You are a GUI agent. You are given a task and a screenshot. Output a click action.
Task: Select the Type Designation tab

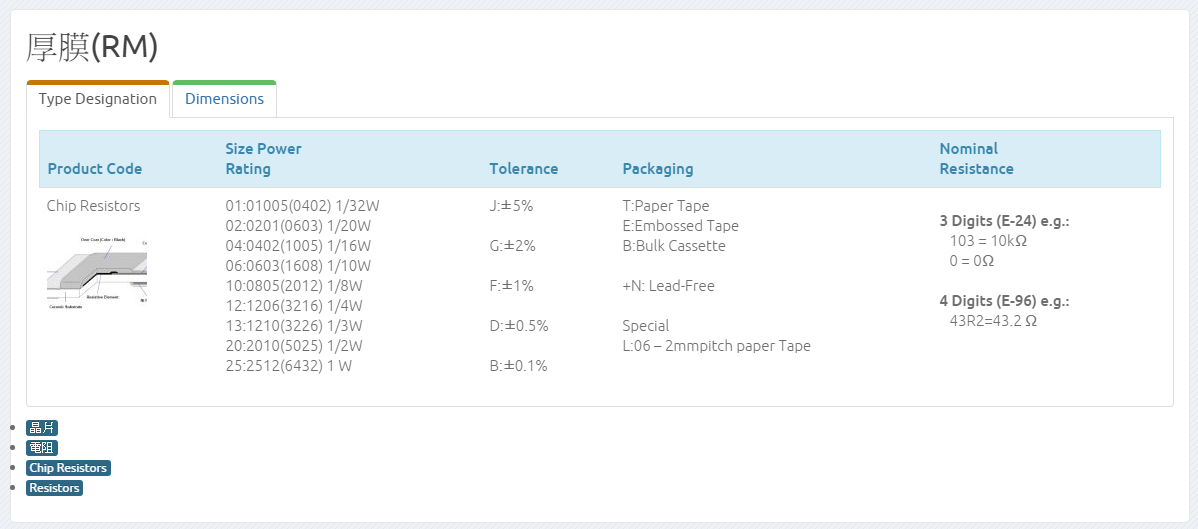tap(97, 99)
